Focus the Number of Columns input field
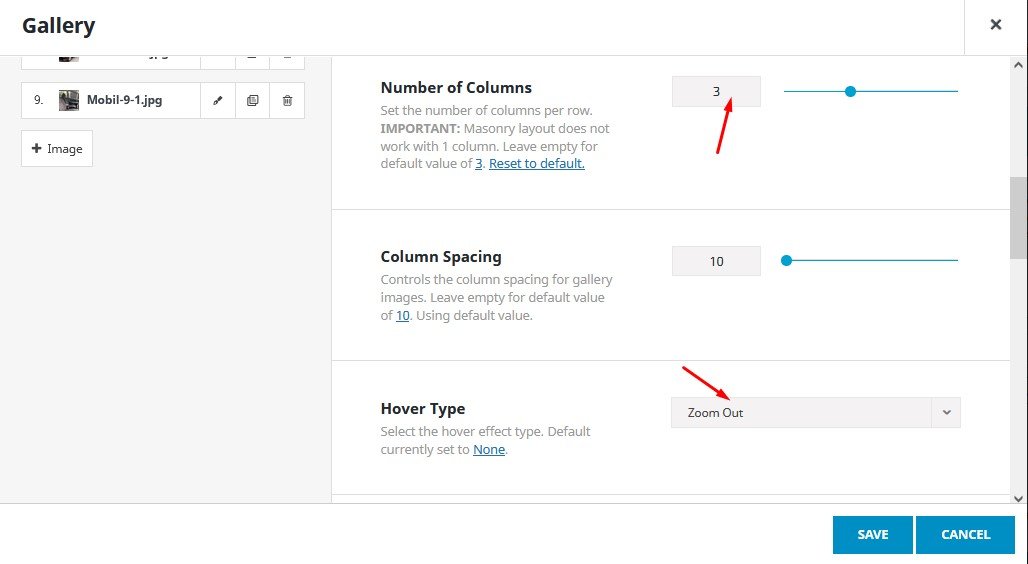The image size is (1028, 564). [716, 92]
